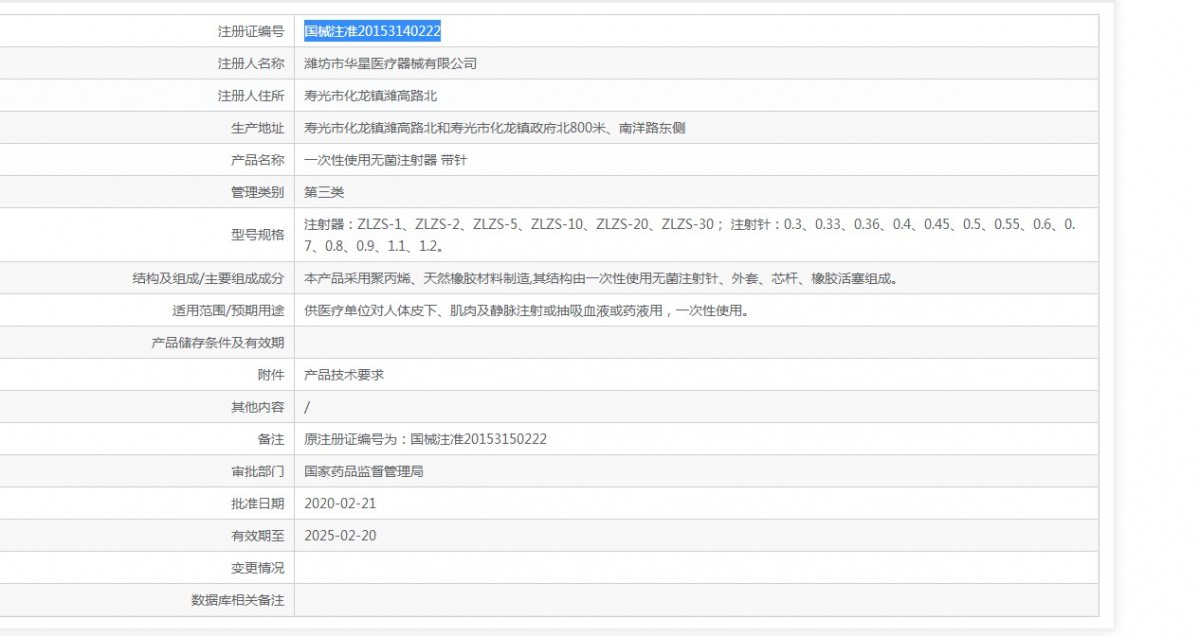The height and width of the screenshot is (636, 1200).
Task: Select the 附件 label
Action: (270, 375)
